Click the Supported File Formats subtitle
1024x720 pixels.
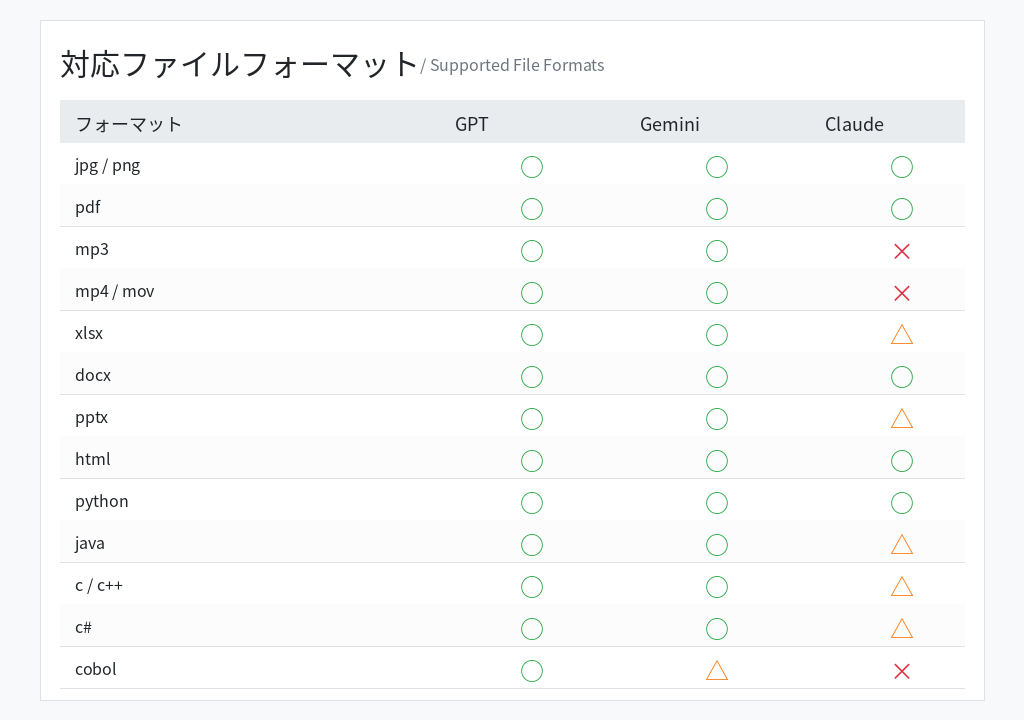coord(517,65)
